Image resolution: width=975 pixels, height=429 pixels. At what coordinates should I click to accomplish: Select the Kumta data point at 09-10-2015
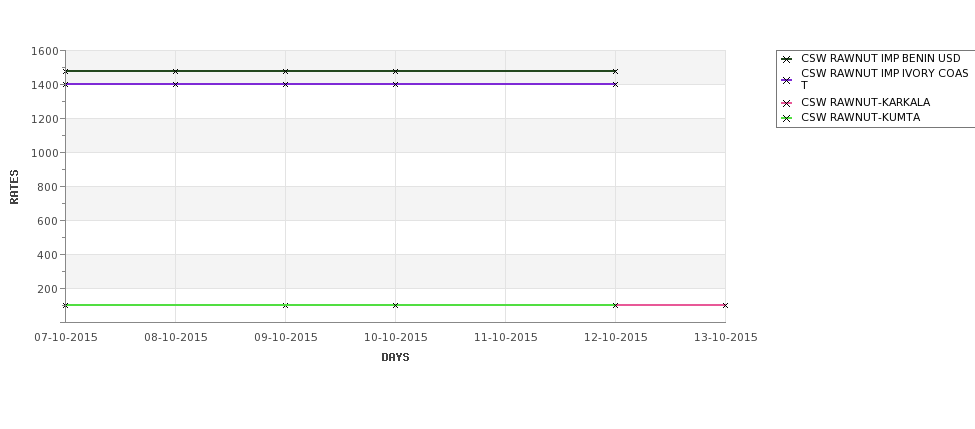pyautogui.click(x=285, y=305)
